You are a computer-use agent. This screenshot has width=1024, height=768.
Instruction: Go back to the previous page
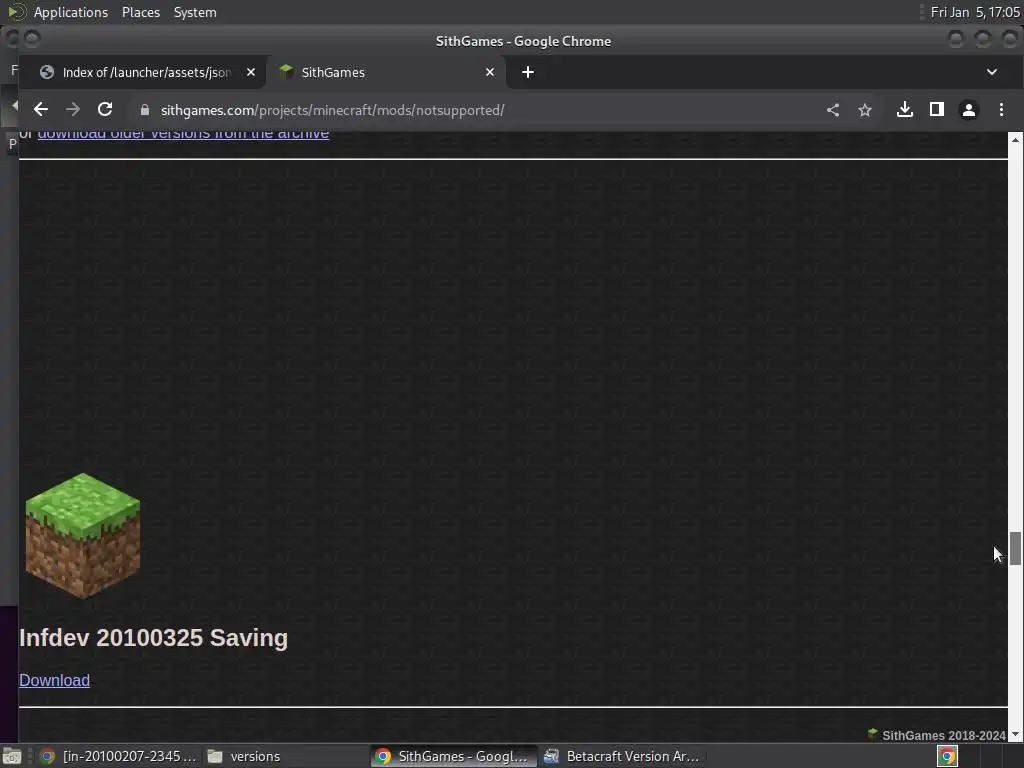(x=40, y=110)
